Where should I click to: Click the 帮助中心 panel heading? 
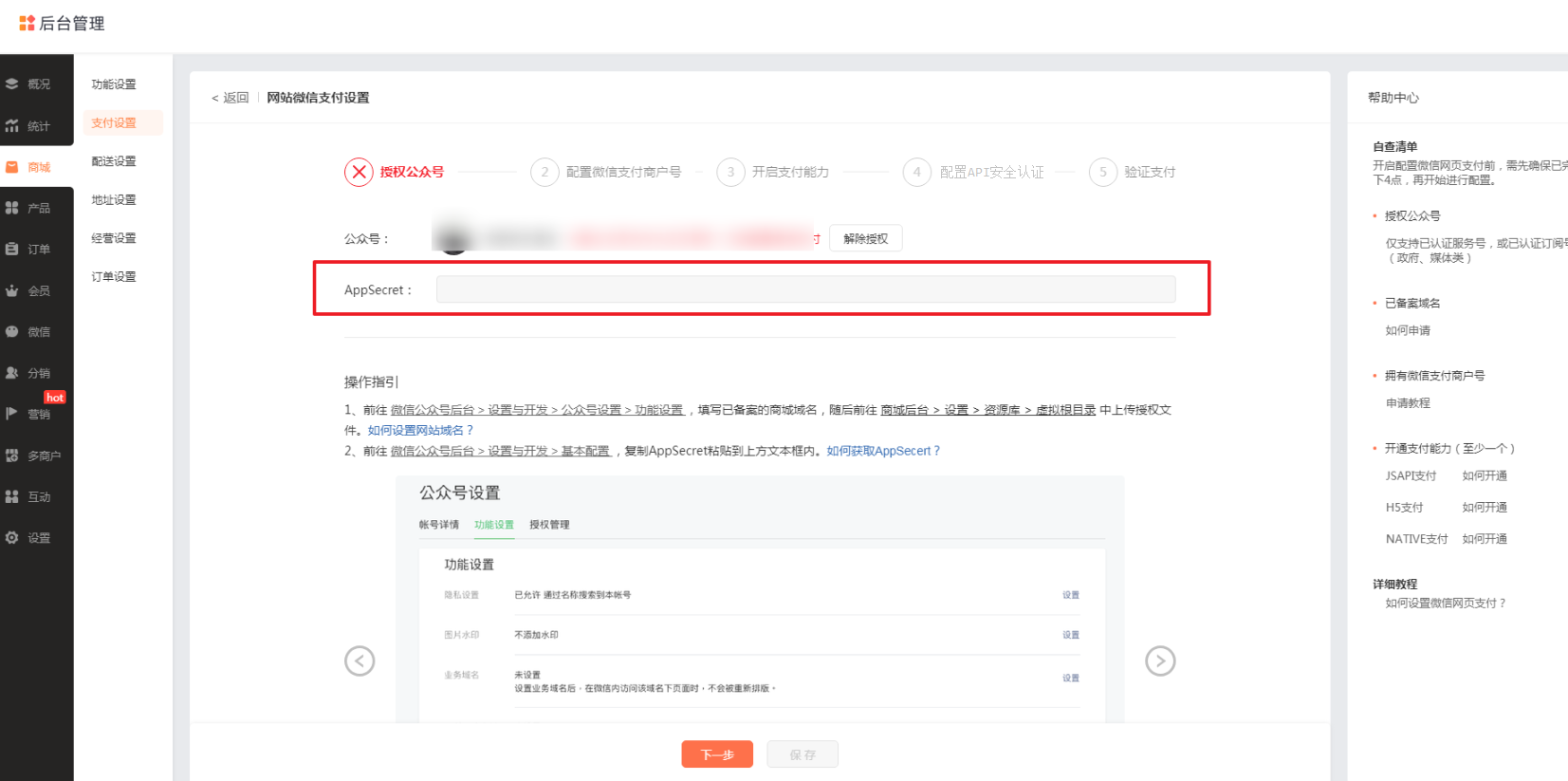tap(1393, 98)
